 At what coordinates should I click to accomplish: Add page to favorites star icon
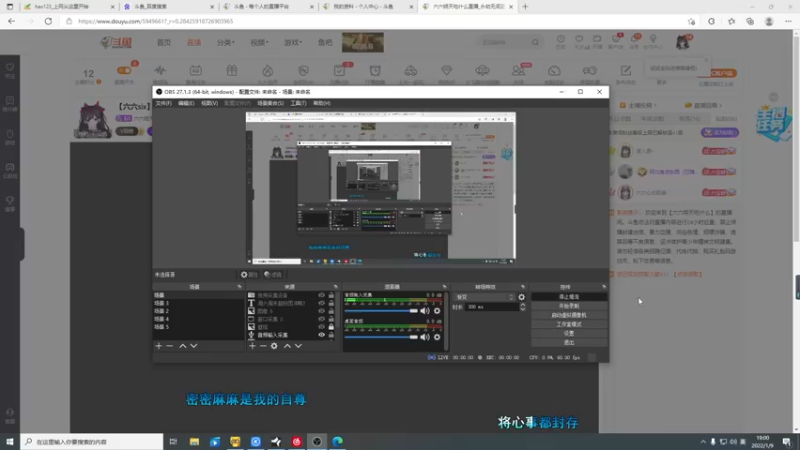(691, 21)
